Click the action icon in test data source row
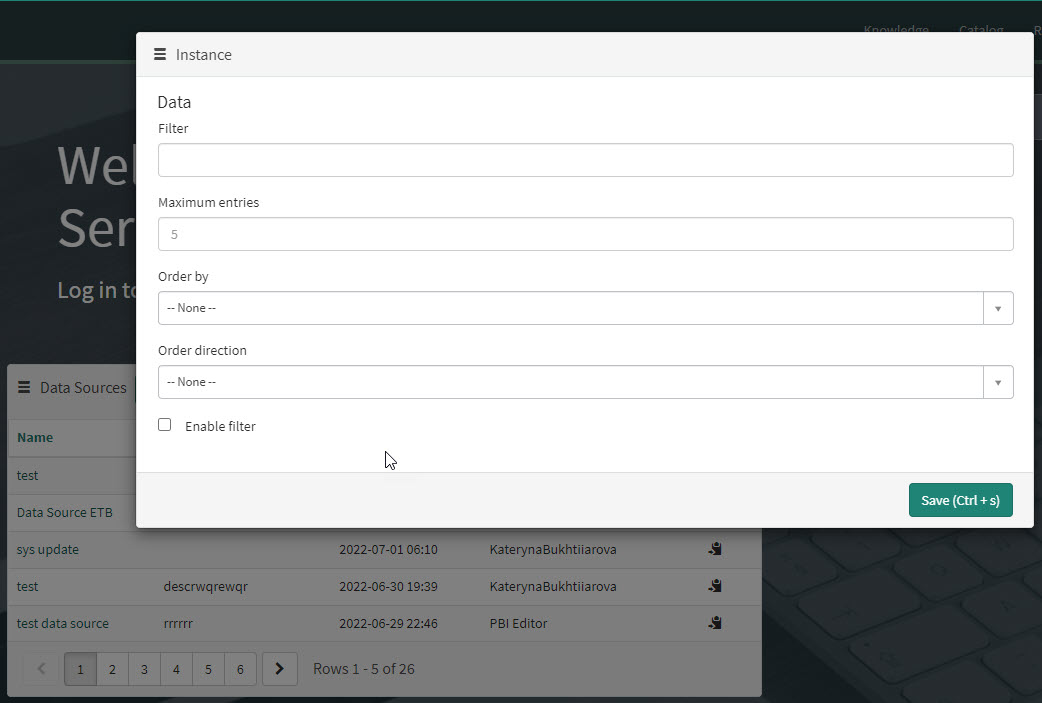 715,623
